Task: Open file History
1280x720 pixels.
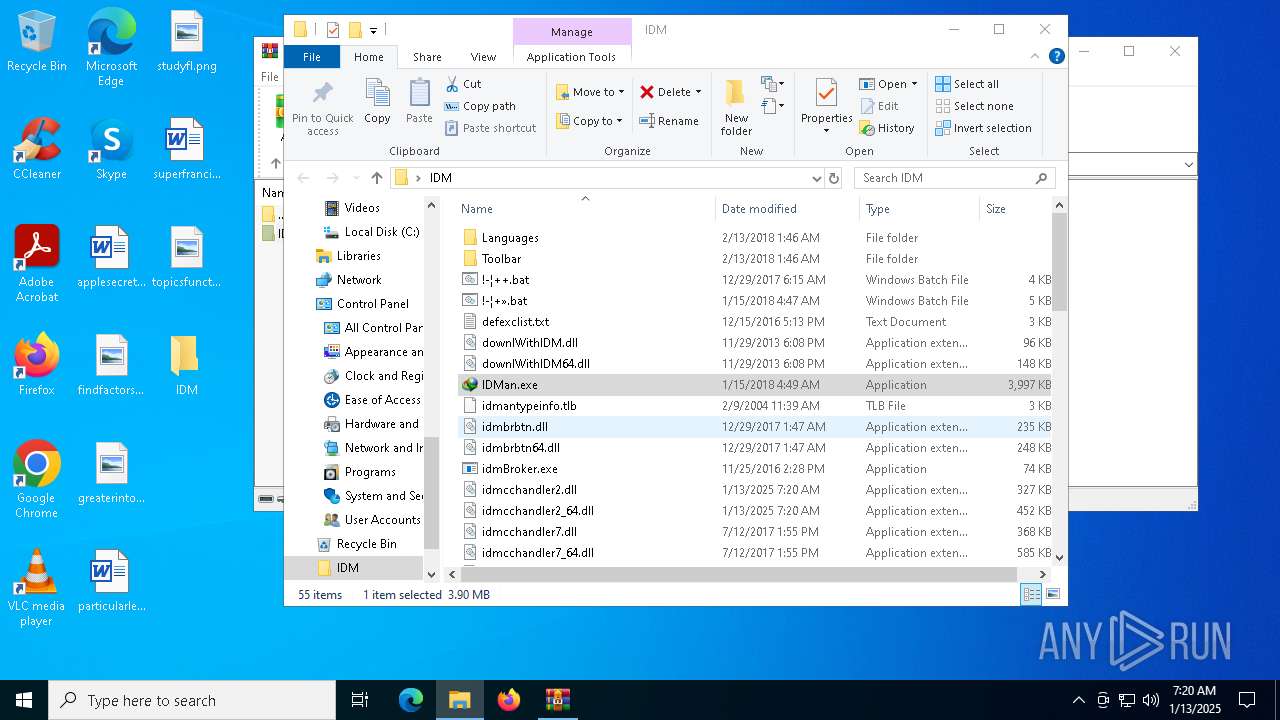Action: click(887, 128)
